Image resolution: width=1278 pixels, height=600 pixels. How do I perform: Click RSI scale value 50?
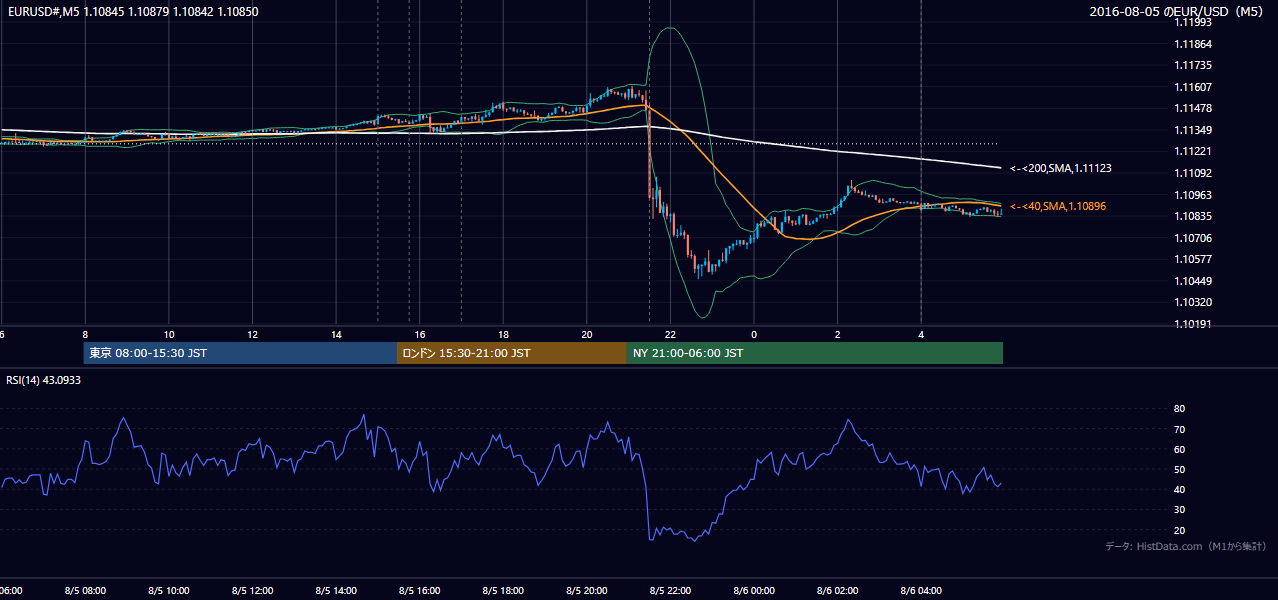coord(1180,469)
